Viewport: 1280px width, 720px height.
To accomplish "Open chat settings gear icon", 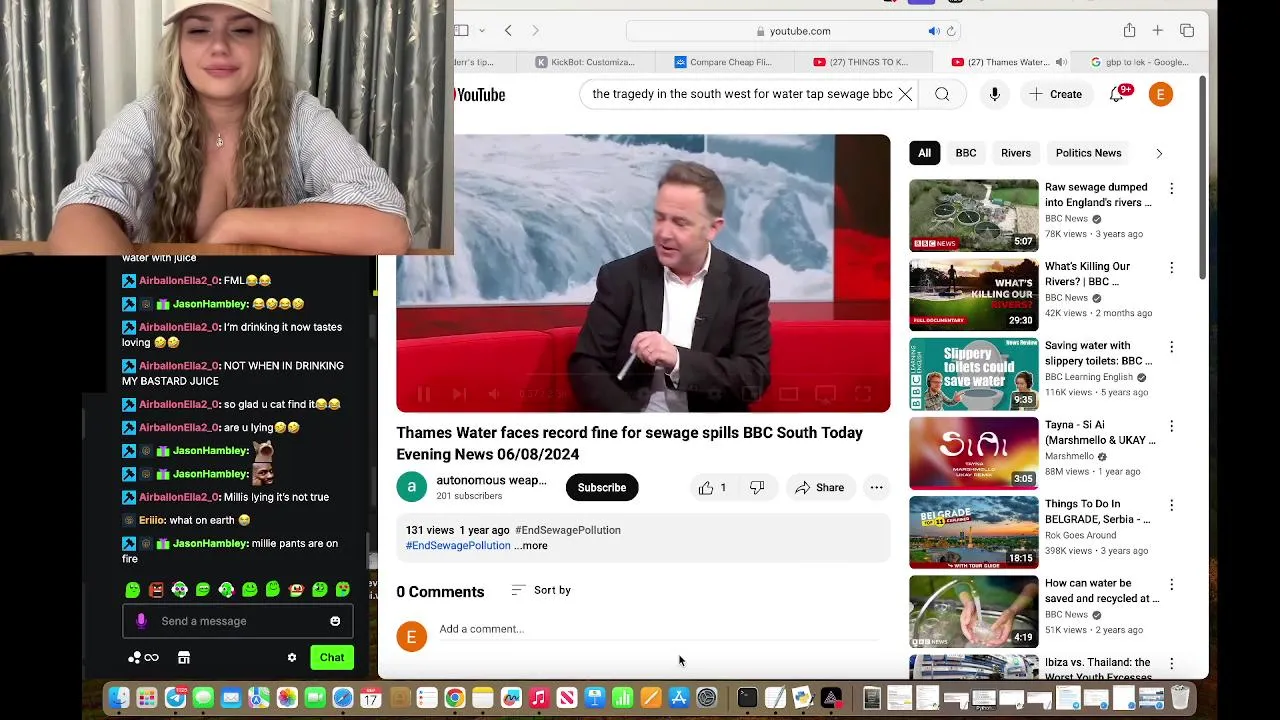I will tap(292, 658).
